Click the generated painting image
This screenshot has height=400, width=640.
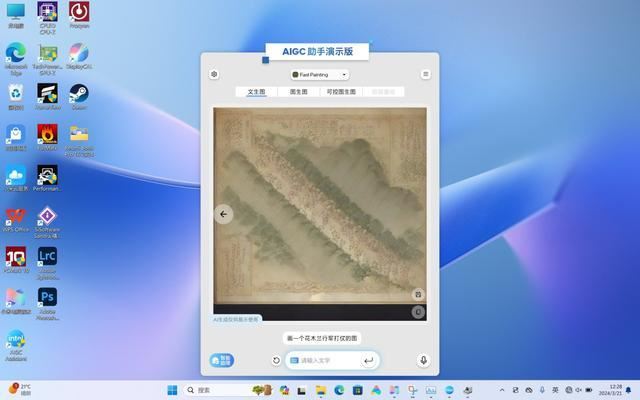point(320,205)
